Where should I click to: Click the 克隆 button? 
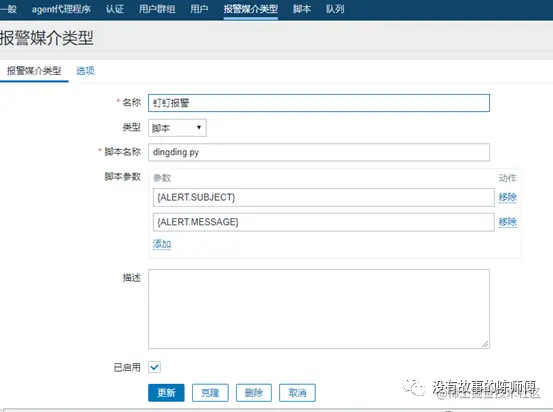210,393
